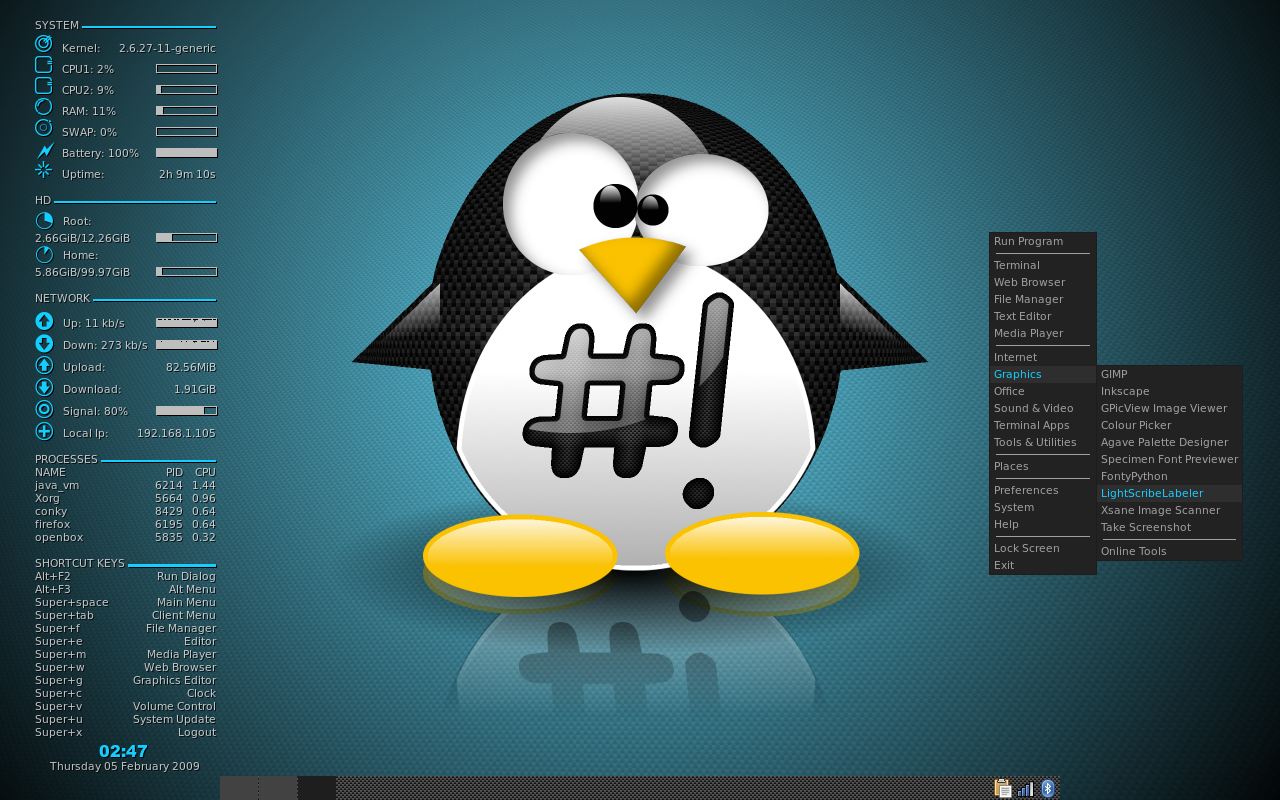
Task: Select the highlighted LightScribeLabeler entry
Action: click(1170, 493)
